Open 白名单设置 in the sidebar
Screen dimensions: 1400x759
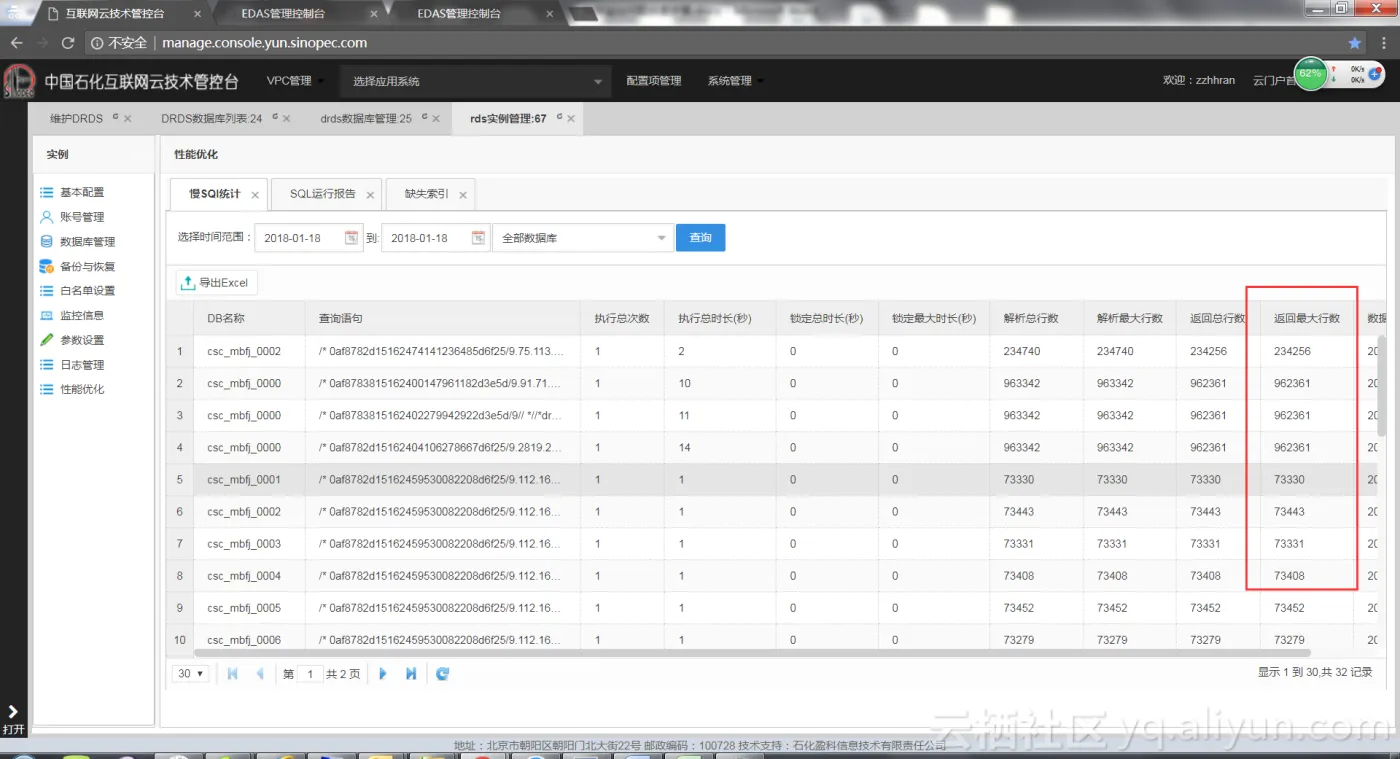(87, 291)
